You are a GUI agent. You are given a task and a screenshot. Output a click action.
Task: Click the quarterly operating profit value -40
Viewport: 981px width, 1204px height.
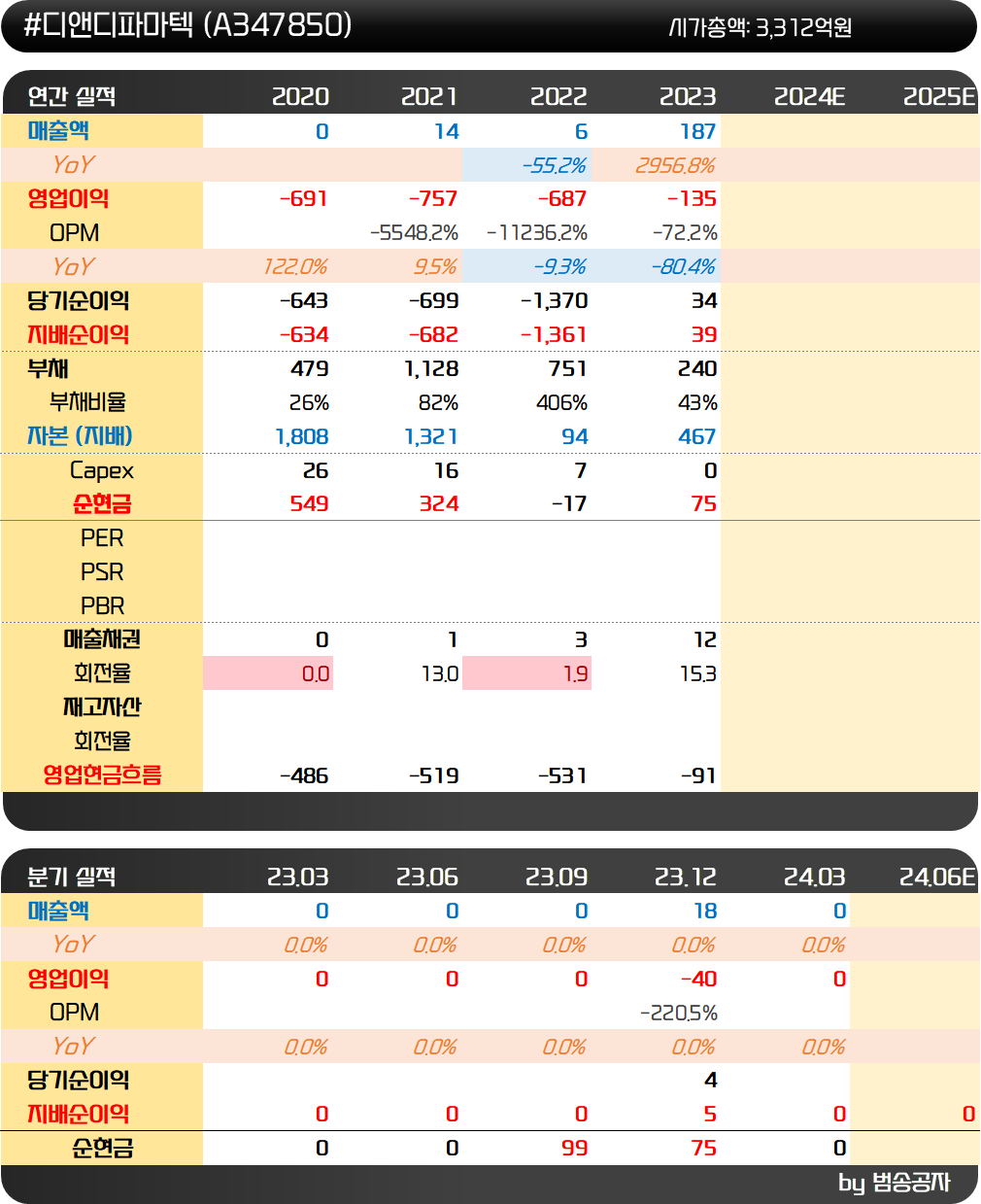[x=698, y=979]
